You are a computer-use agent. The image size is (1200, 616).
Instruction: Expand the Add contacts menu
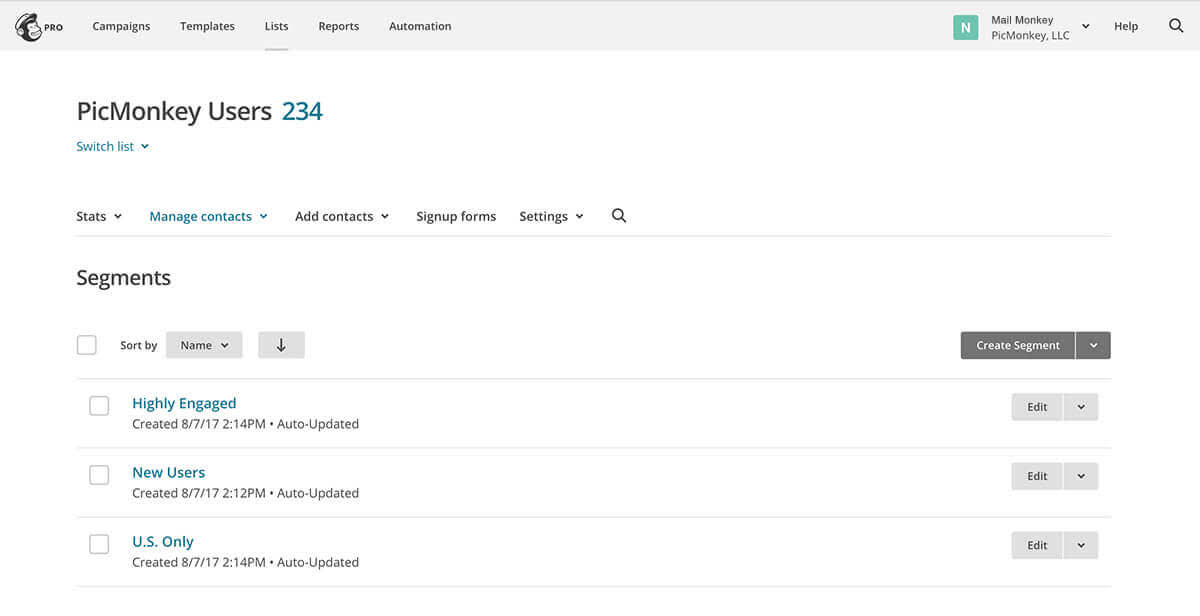[342, 216]
